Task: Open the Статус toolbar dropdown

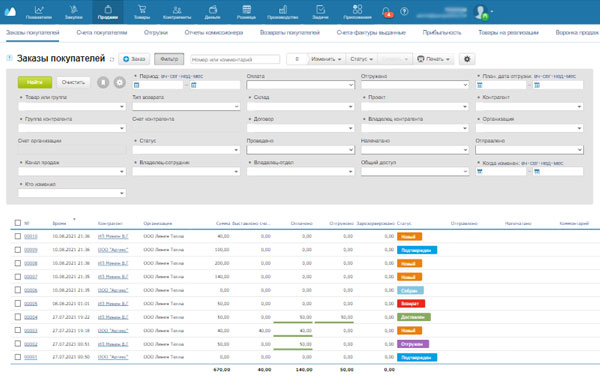Action: (361, 59)
